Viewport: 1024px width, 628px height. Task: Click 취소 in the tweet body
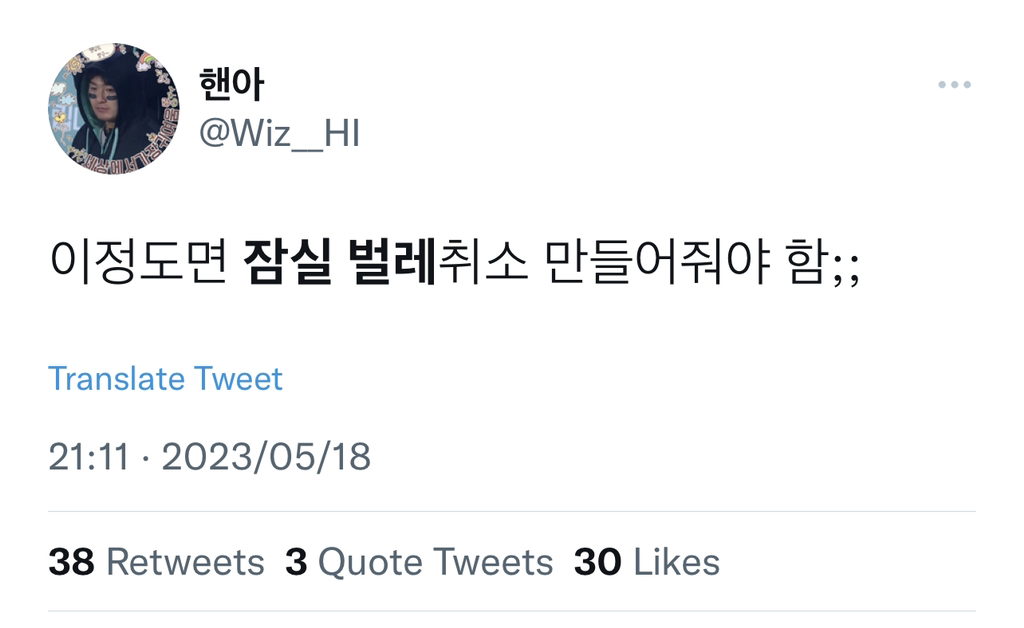click(x=483, y=262)
